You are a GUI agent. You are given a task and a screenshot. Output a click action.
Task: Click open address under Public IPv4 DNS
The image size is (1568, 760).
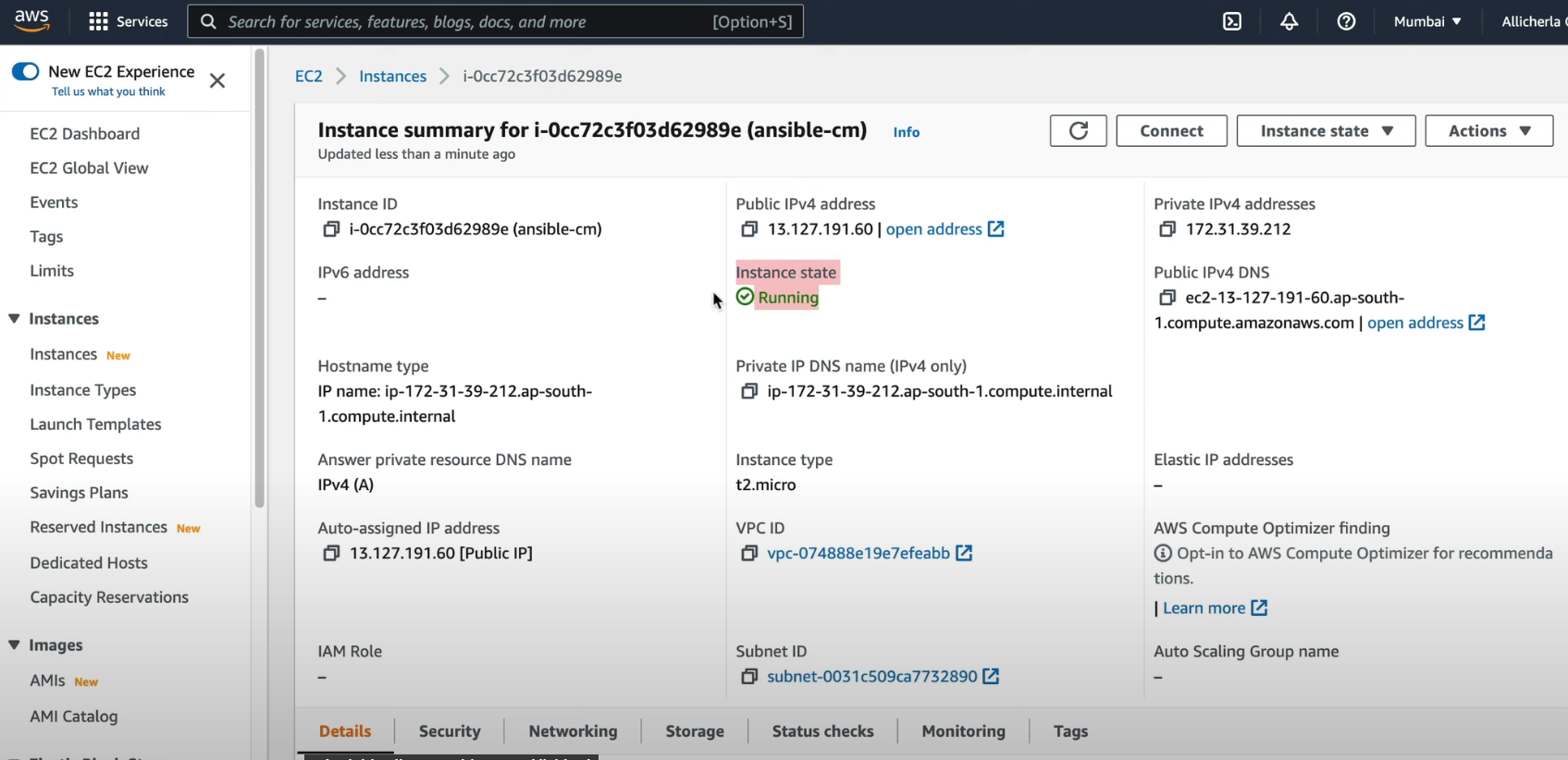[1415, 323]
